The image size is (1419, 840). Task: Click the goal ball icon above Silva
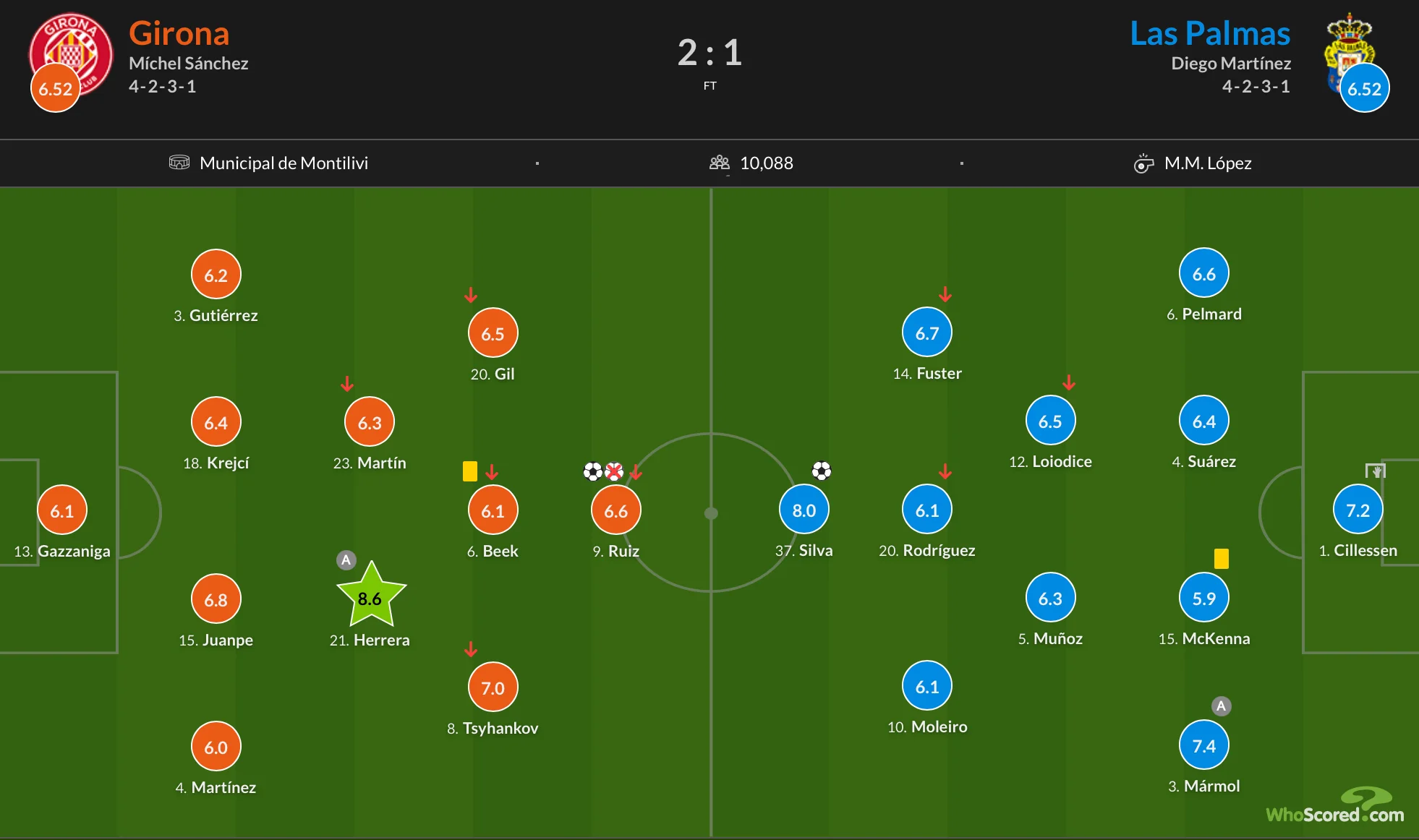[x=821, y=471]
